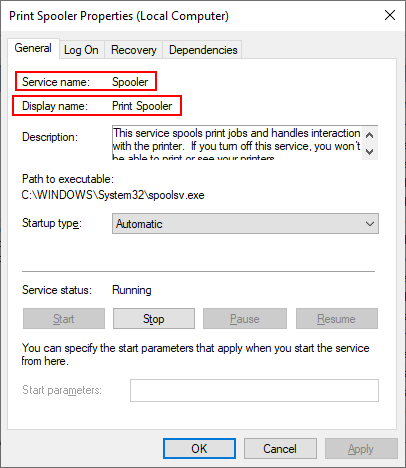Open the Log On tab
406x468 pixels.
tap(81, 50)
